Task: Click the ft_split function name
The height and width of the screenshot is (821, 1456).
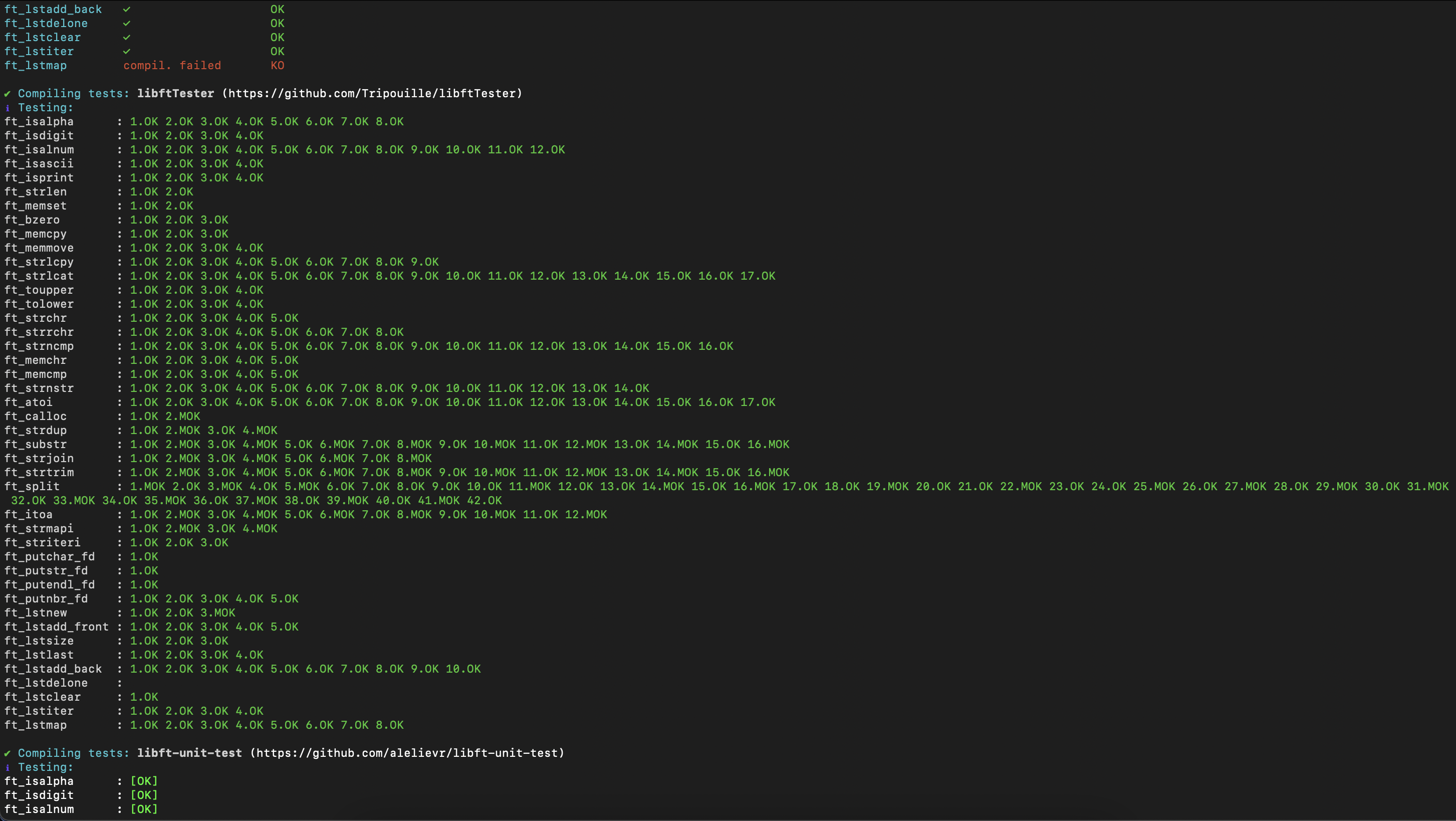Action: pos(32,486)
